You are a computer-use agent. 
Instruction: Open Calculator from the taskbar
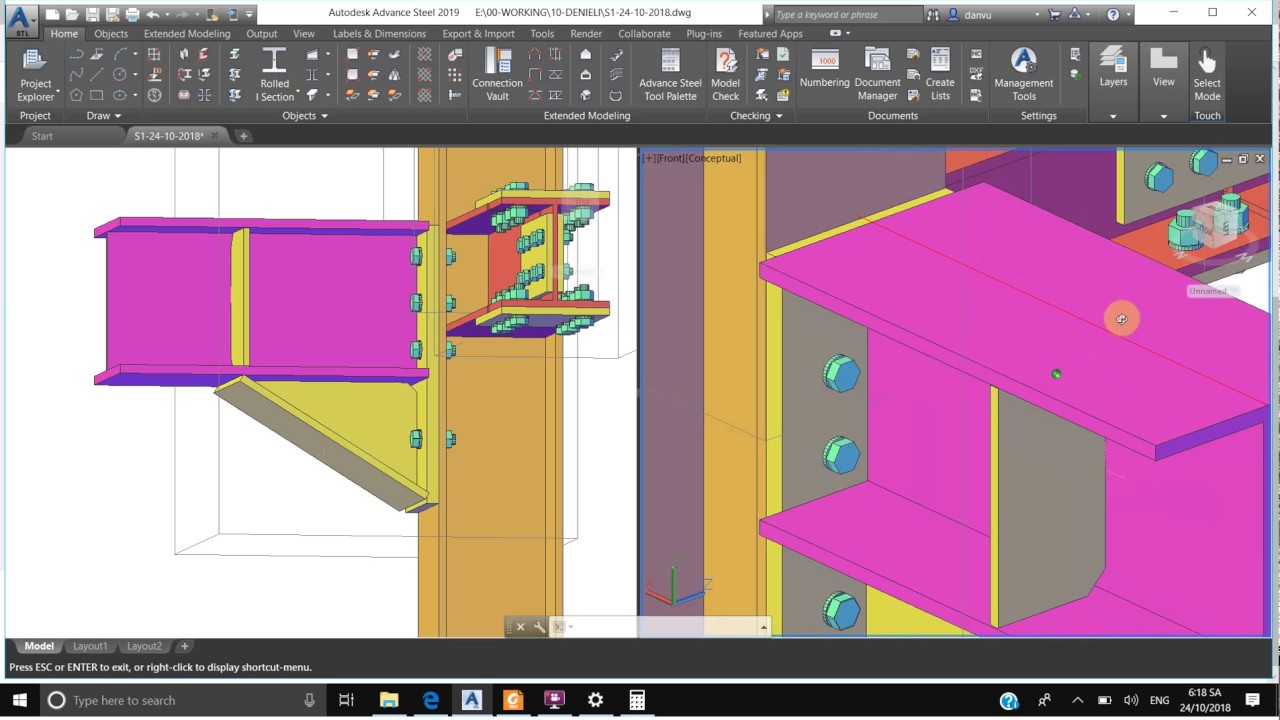coord(637,700)
